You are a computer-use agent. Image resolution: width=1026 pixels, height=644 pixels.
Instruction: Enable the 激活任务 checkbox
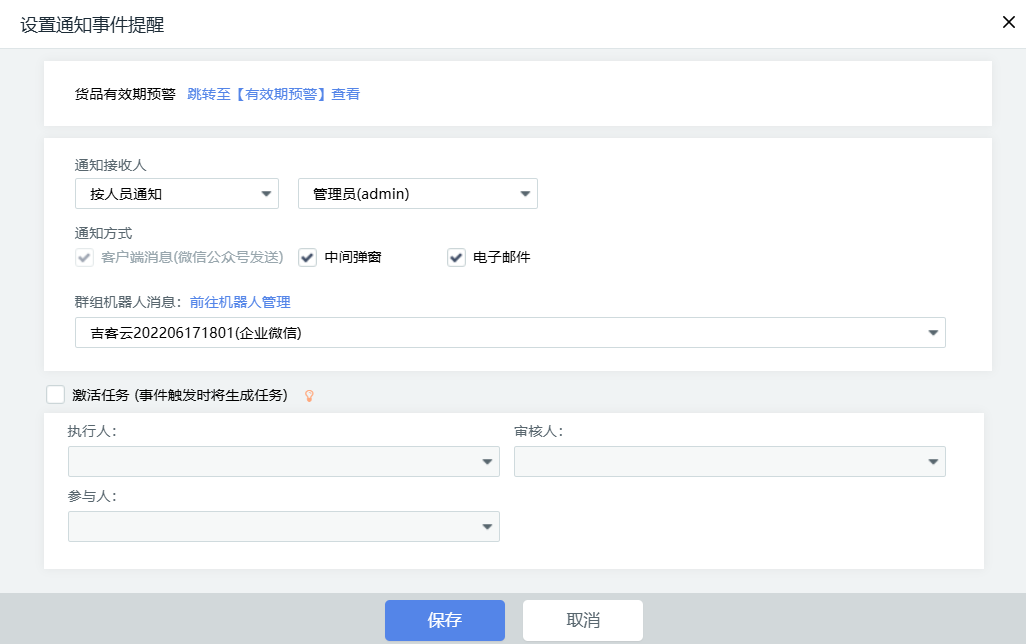56,395
